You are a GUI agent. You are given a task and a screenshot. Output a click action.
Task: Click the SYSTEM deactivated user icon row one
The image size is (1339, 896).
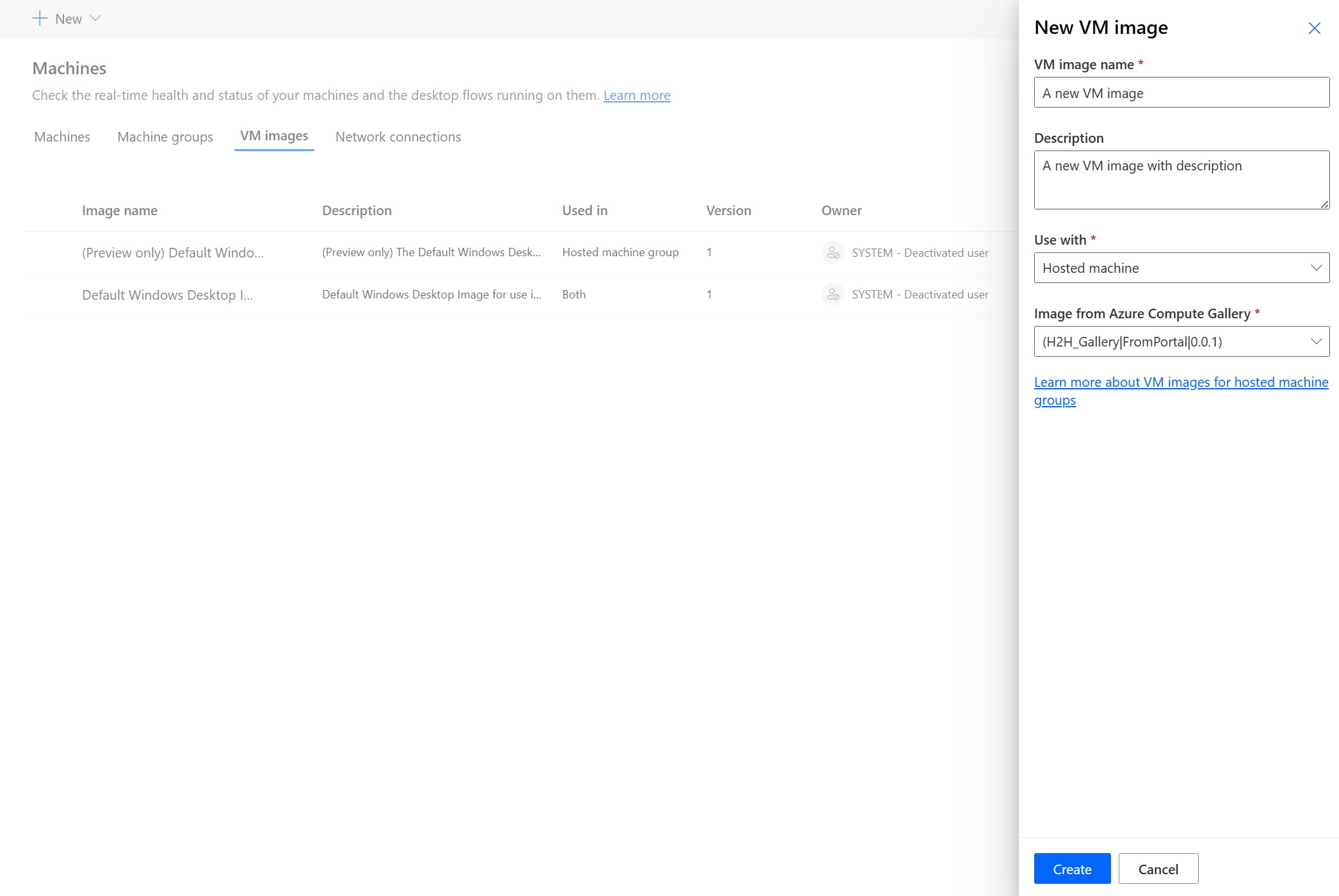(832, 252)
